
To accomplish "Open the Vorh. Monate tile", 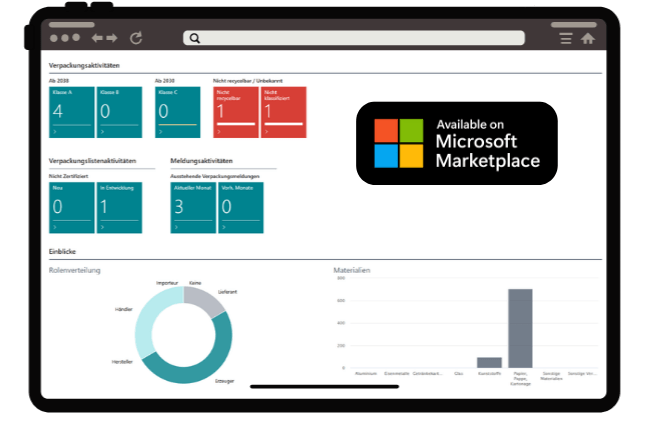I will [241, 208].
